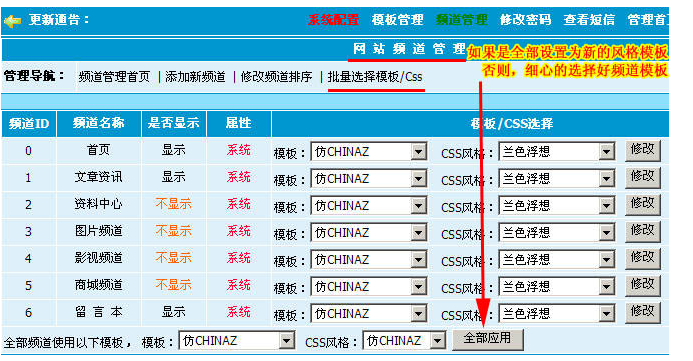Expand 模板 dropdown for 图片频道 row
The image size is (693, 361).
[x=369, y=232]
